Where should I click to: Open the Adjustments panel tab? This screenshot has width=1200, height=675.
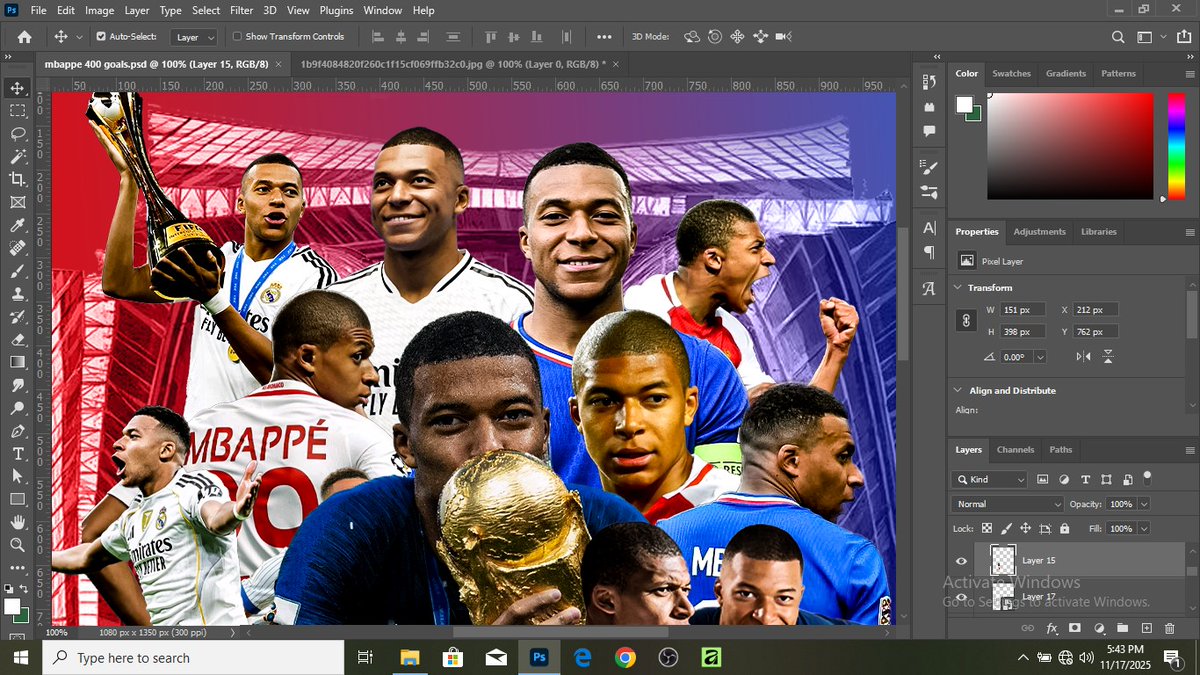pos(1039,231)
